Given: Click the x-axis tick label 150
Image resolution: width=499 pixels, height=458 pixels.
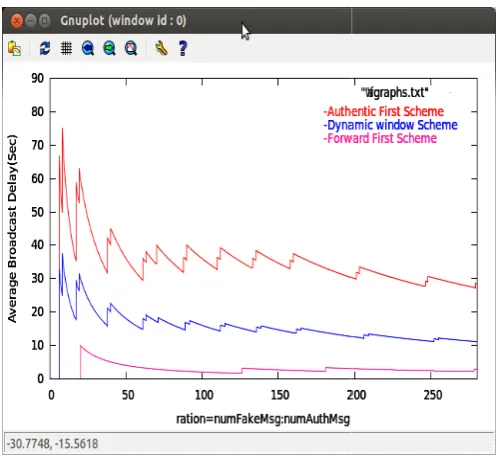Looking at the screenshot, I should tap(280, 395).
